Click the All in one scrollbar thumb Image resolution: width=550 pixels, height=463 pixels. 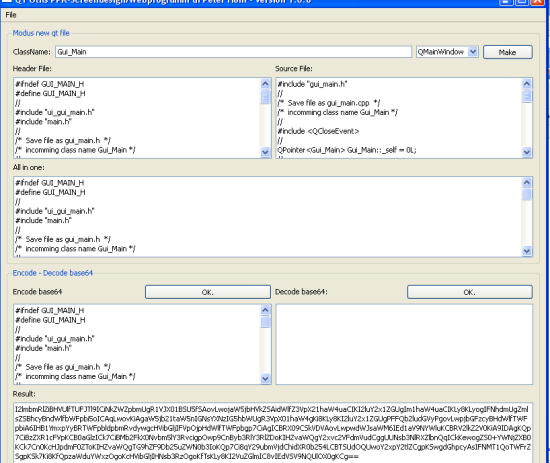point(526,194)
